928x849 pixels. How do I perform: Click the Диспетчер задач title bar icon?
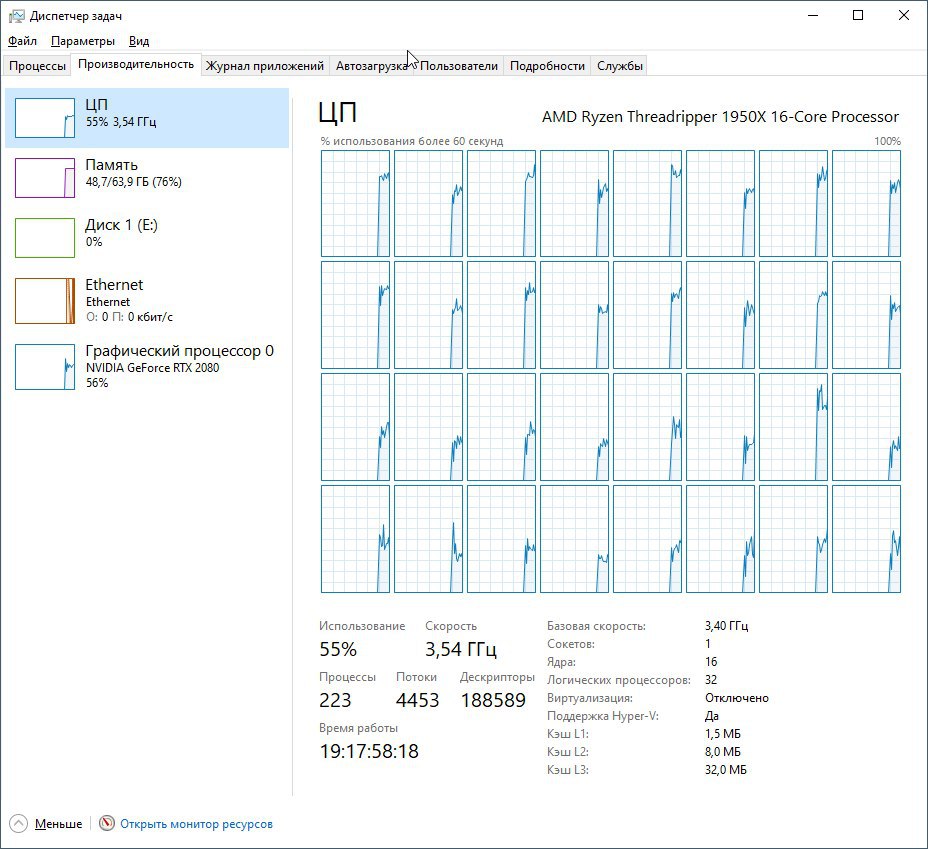pos(17,16)
